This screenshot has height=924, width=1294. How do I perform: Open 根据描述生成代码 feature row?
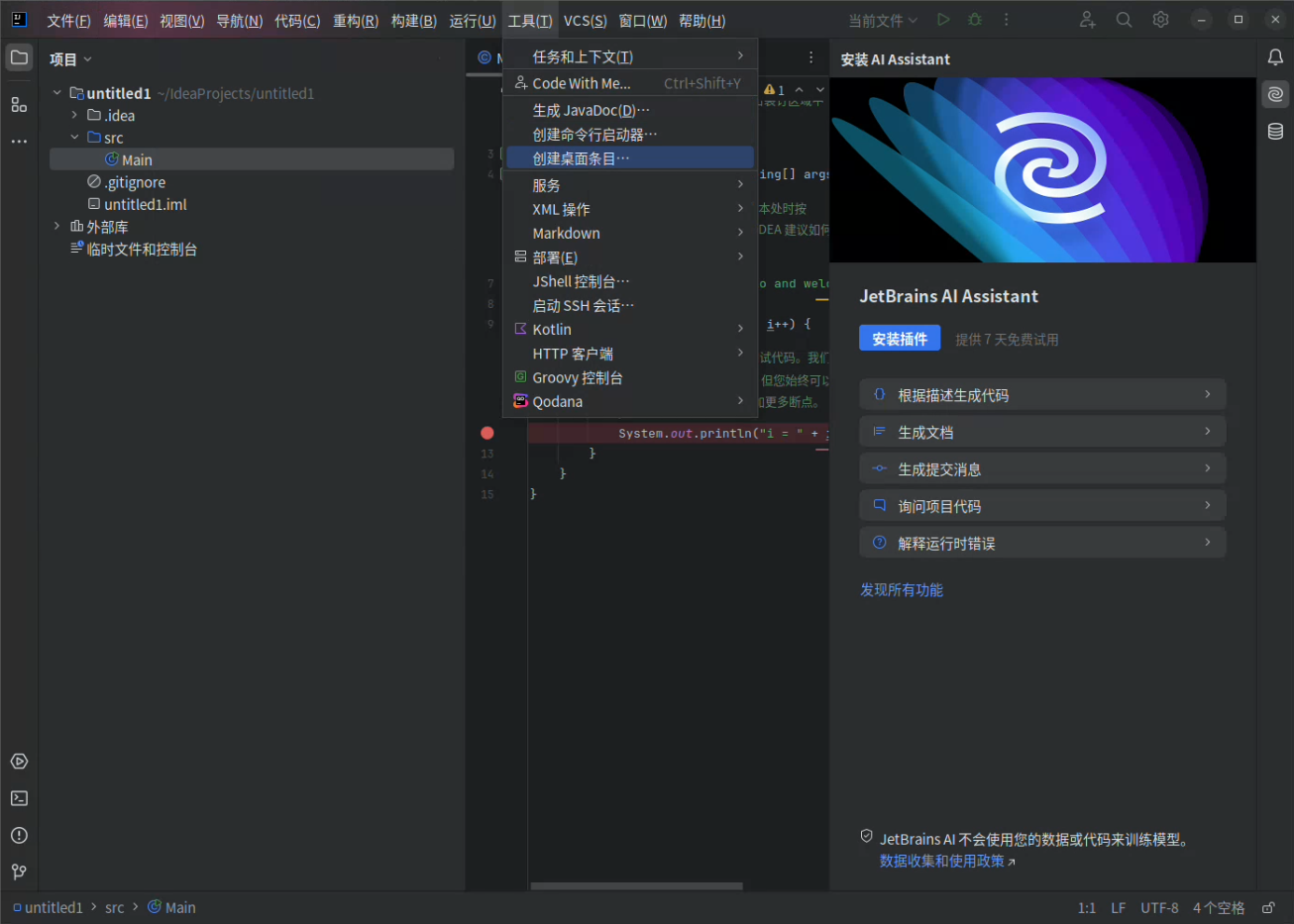[x=1042, y=395]
